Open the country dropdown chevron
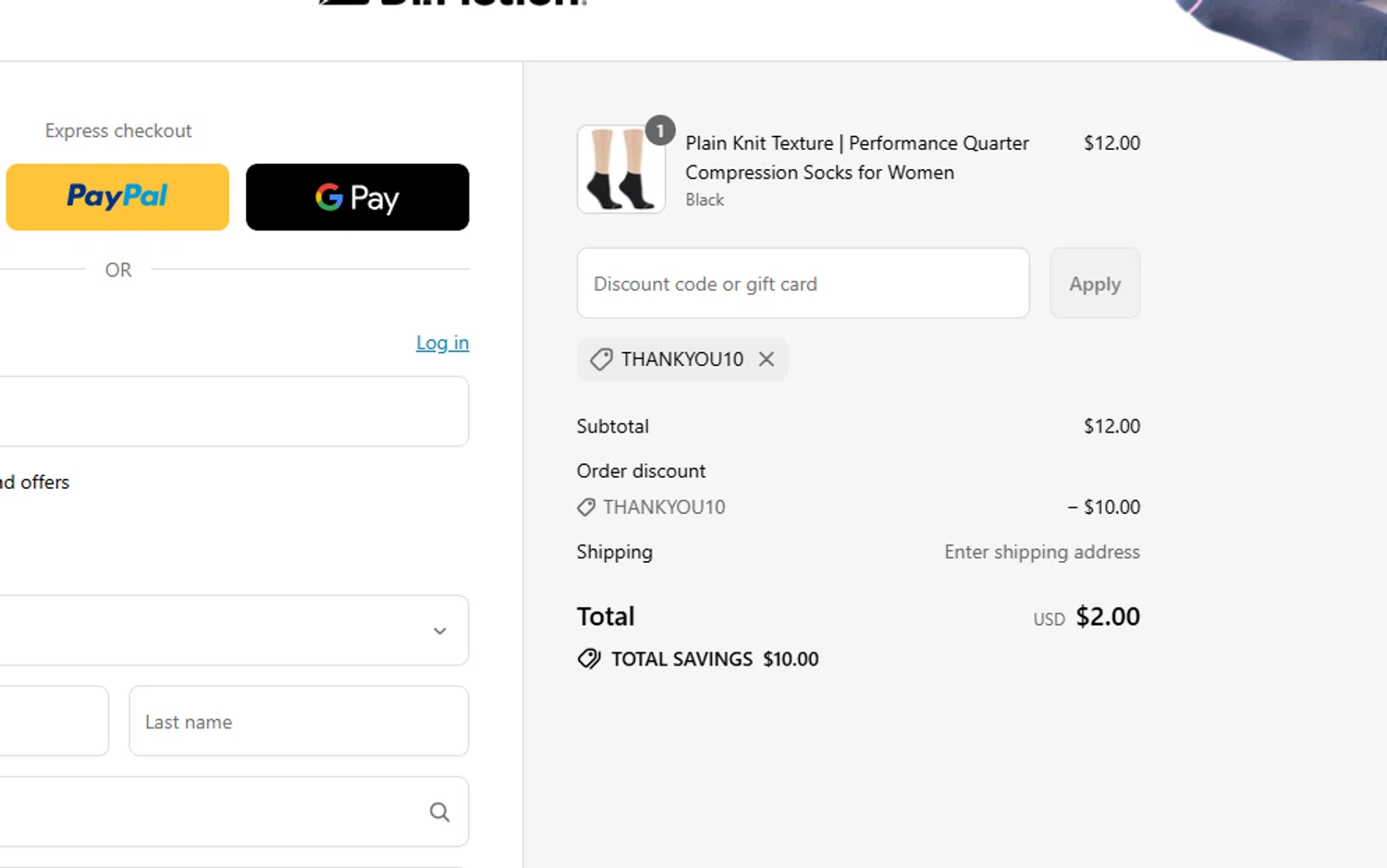The height and width of the screenshot is (868, 1387). (440, 631)
